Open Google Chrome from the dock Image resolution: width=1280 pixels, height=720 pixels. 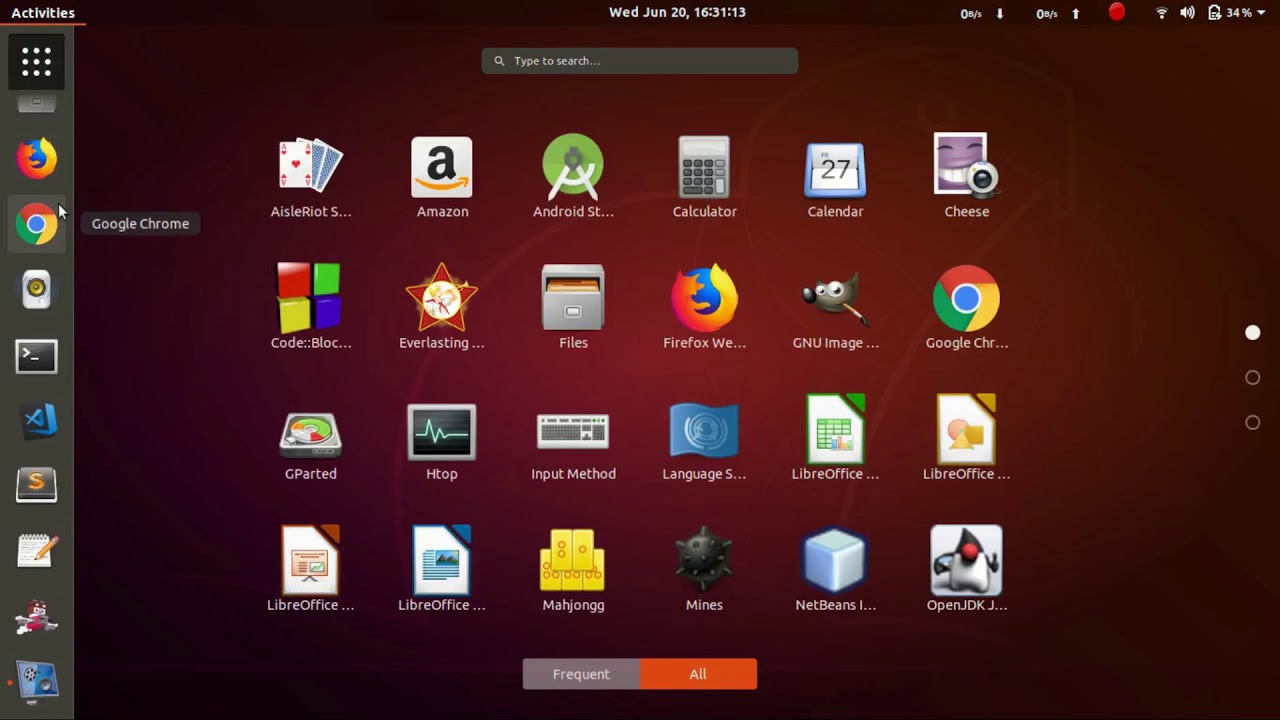coord(36,224)
